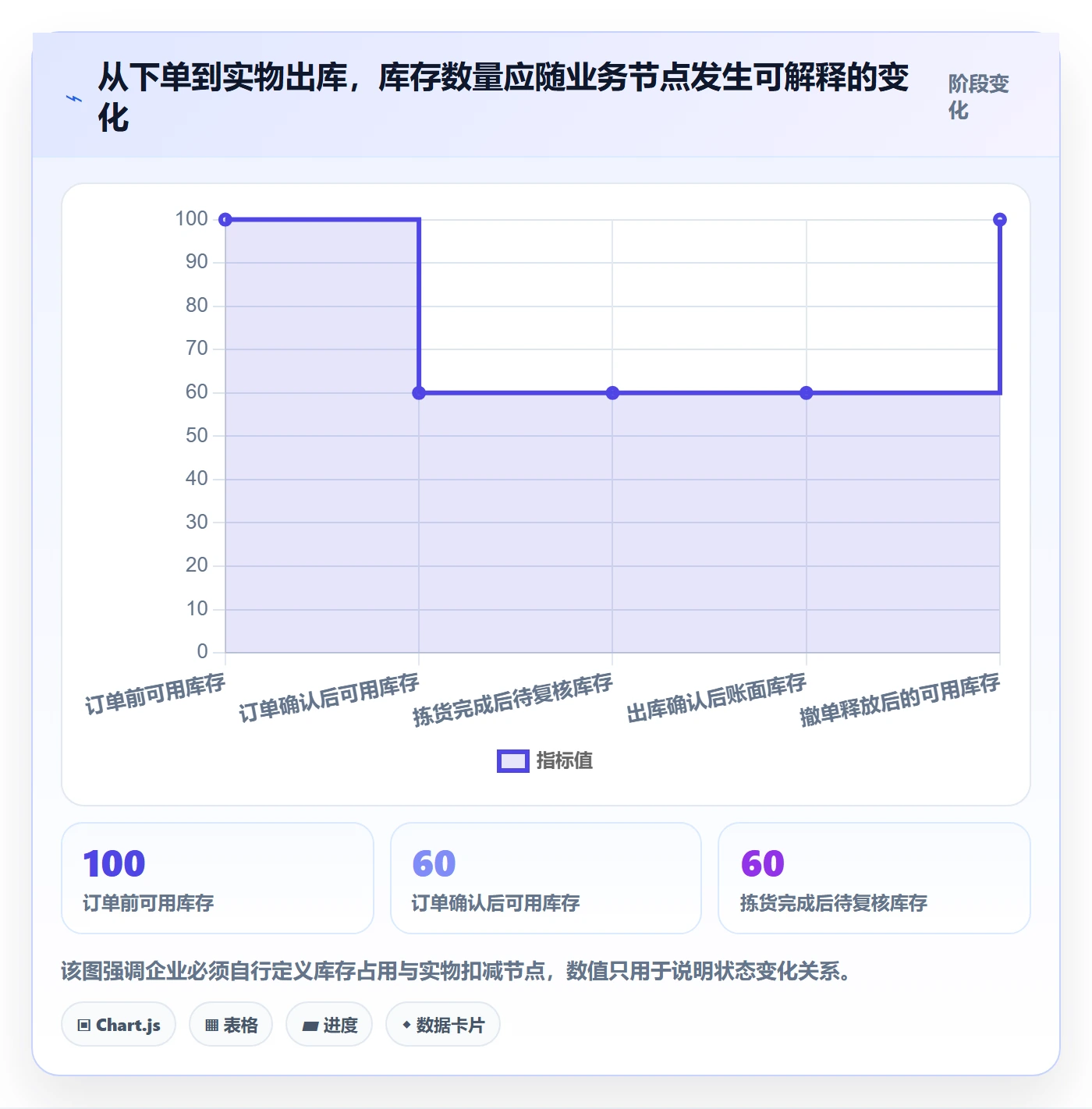The width and height of the screenshot is (1092, 1109).
Task: Click x-axis label 订单确认后可用库存
Action: [x=329, y=697]
